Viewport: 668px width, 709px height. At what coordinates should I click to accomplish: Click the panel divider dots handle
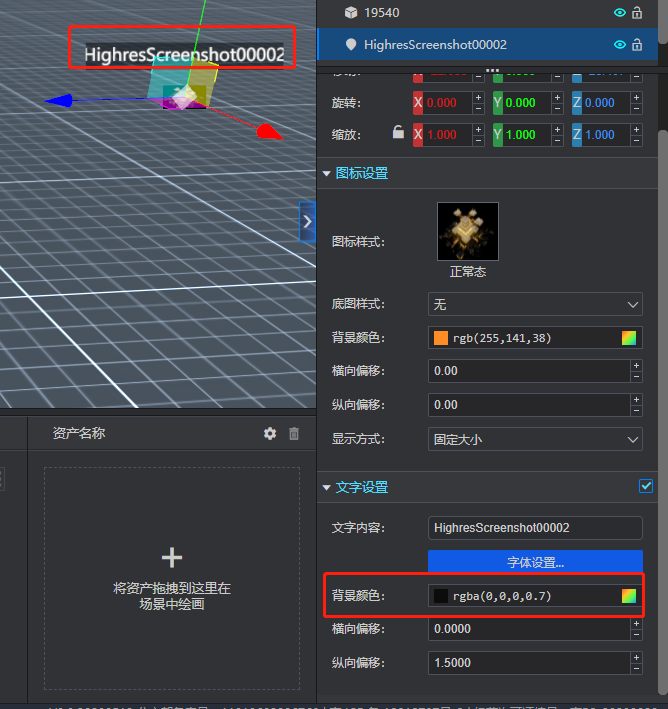(x=492, y=70)
